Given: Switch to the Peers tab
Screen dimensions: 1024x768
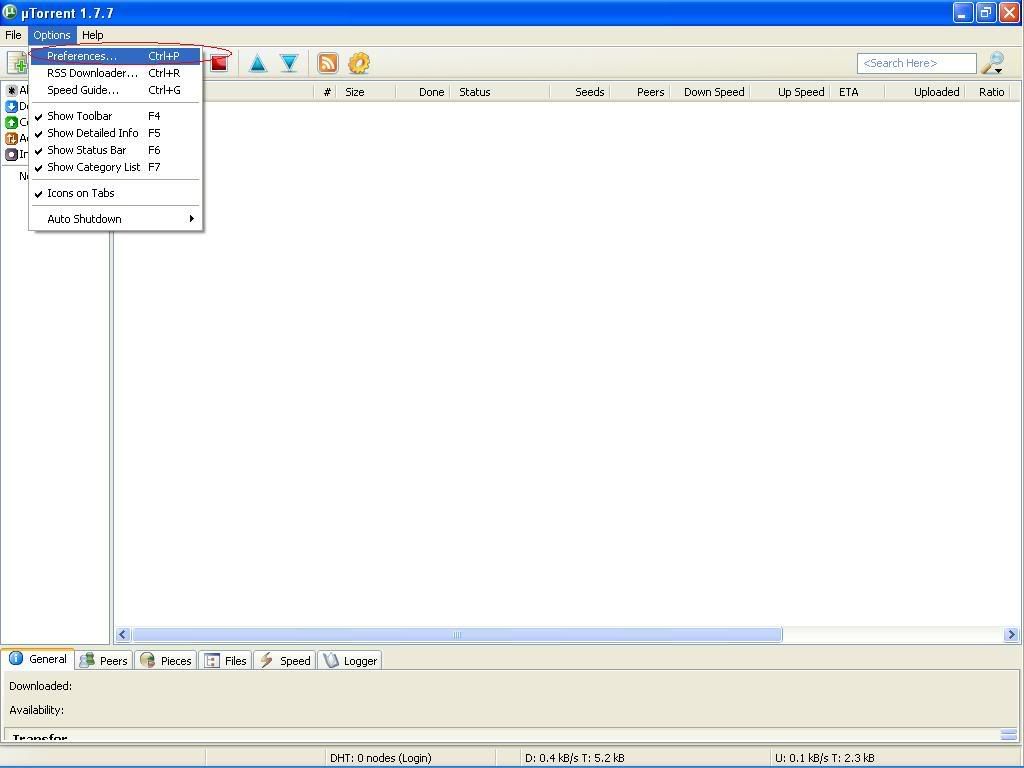Looking at the screenshot, I should point(105,660).
